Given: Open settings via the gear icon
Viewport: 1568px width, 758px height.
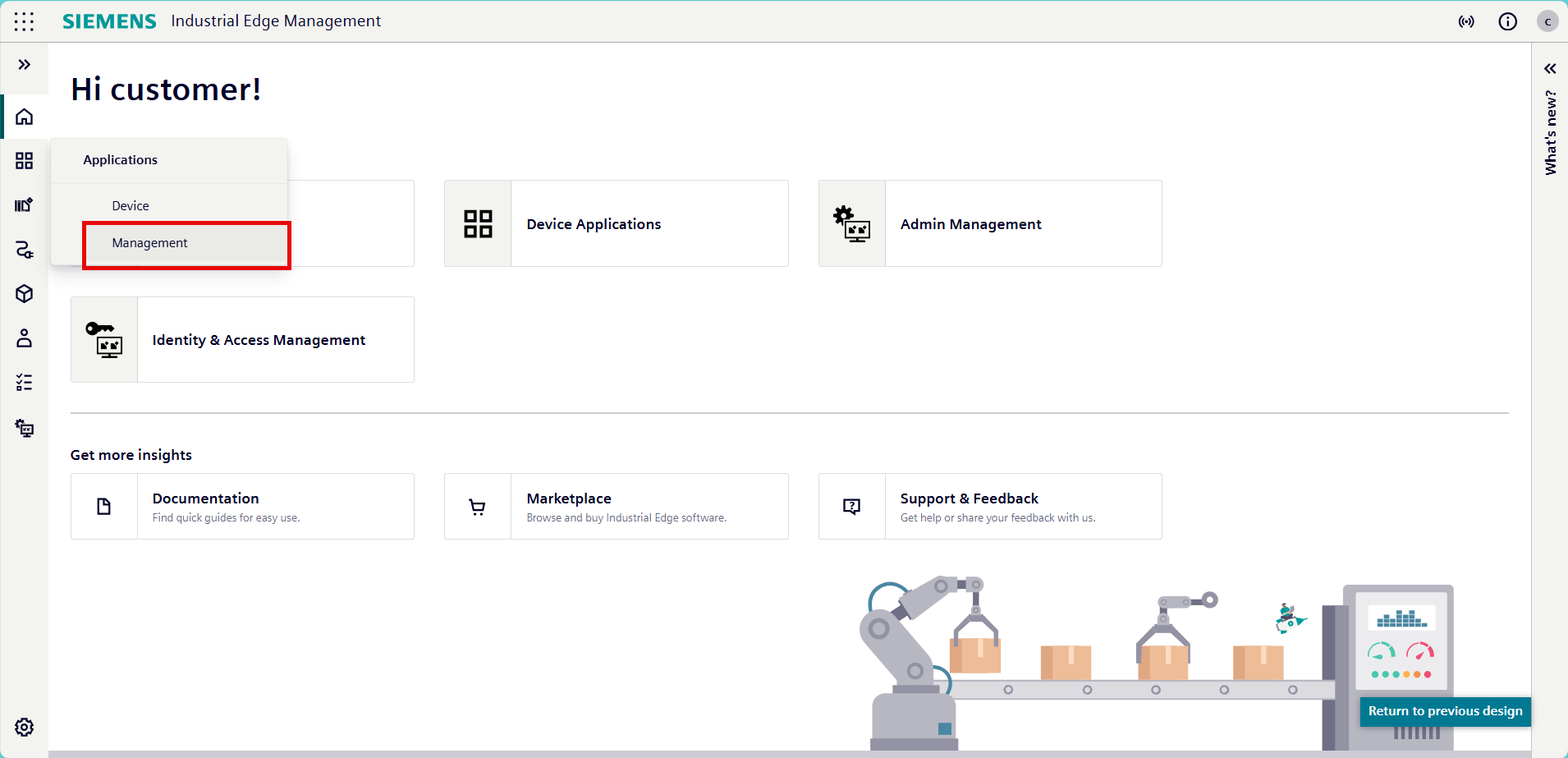Looking at the screenshot, I should 25,727.
